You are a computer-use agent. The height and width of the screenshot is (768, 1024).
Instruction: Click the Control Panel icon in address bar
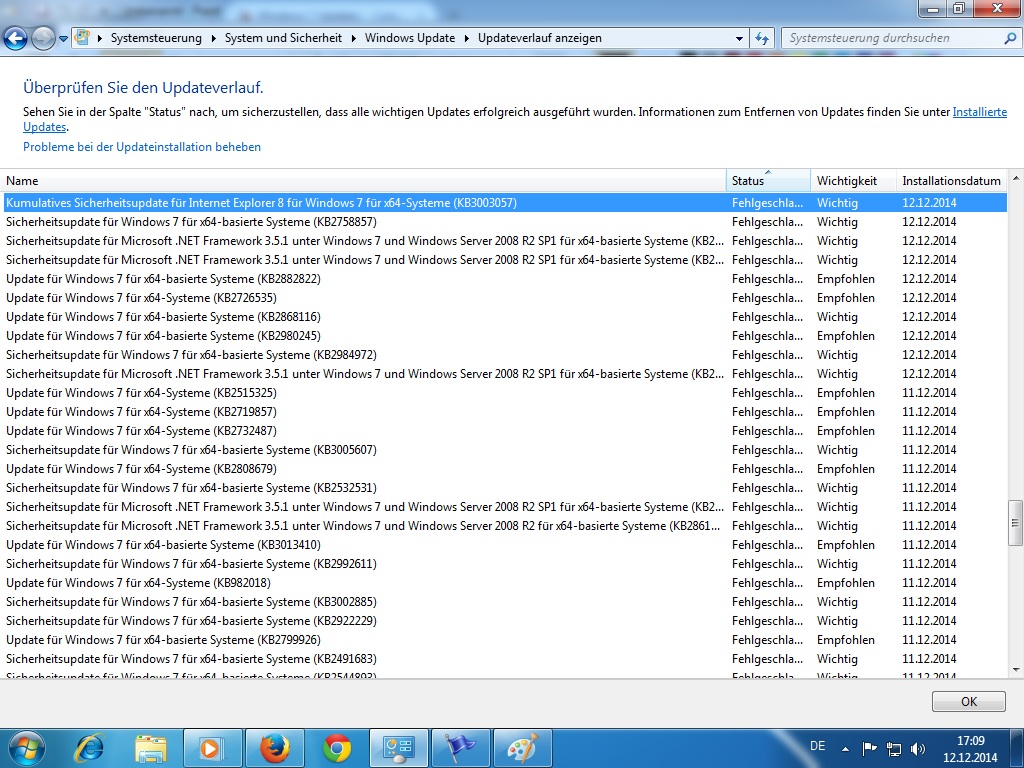coord(82,37)
